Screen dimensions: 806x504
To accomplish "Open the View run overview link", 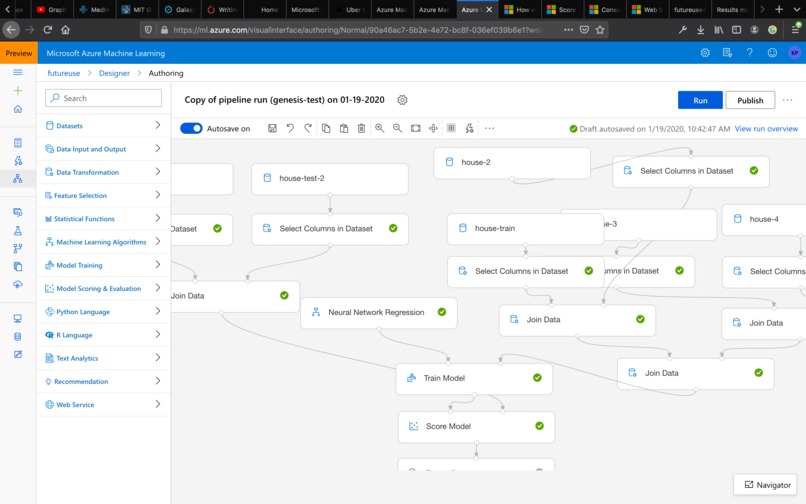I will click(766, 129).
